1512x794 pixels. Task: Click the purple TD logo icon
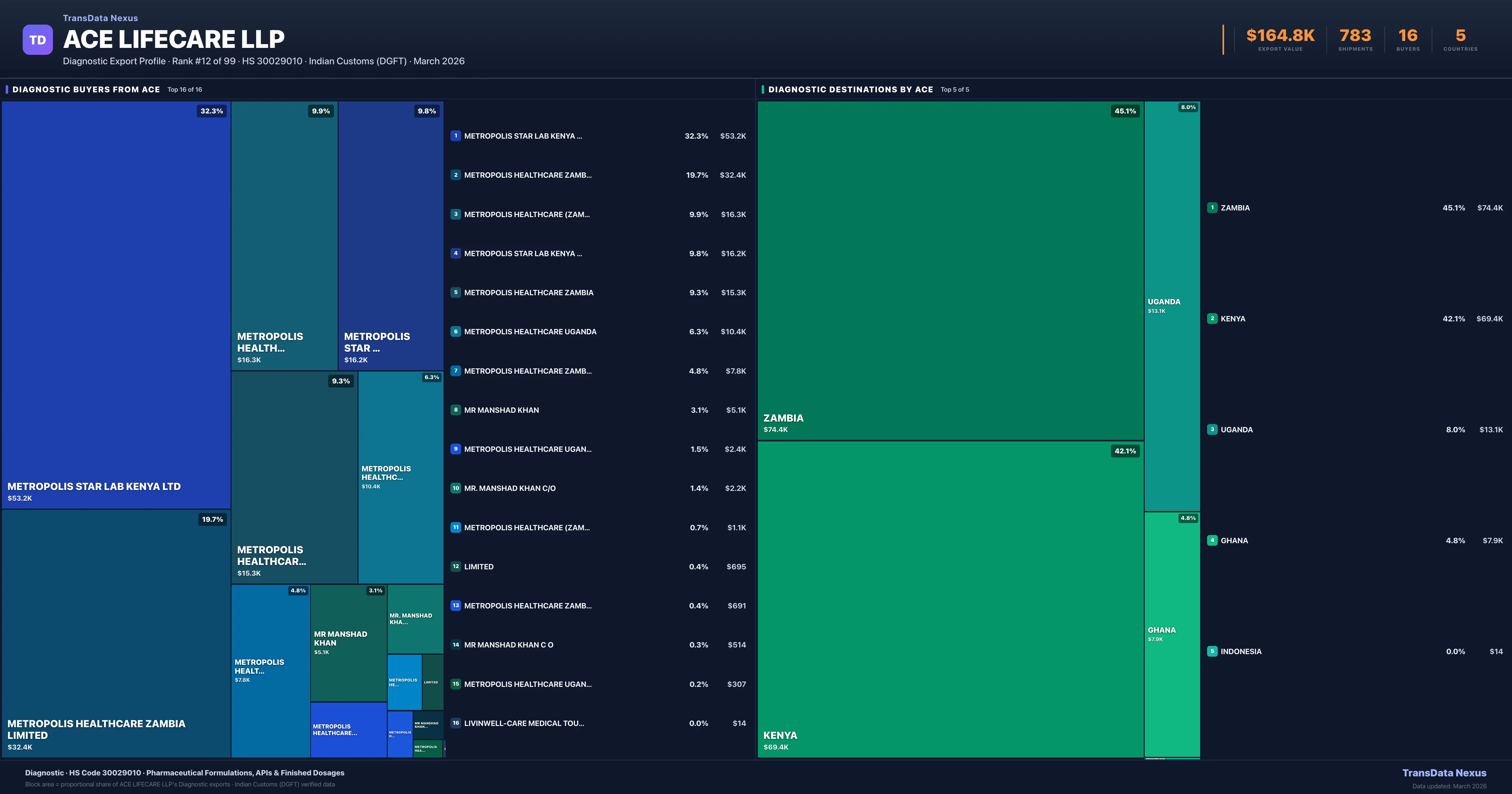click(37, 40)
